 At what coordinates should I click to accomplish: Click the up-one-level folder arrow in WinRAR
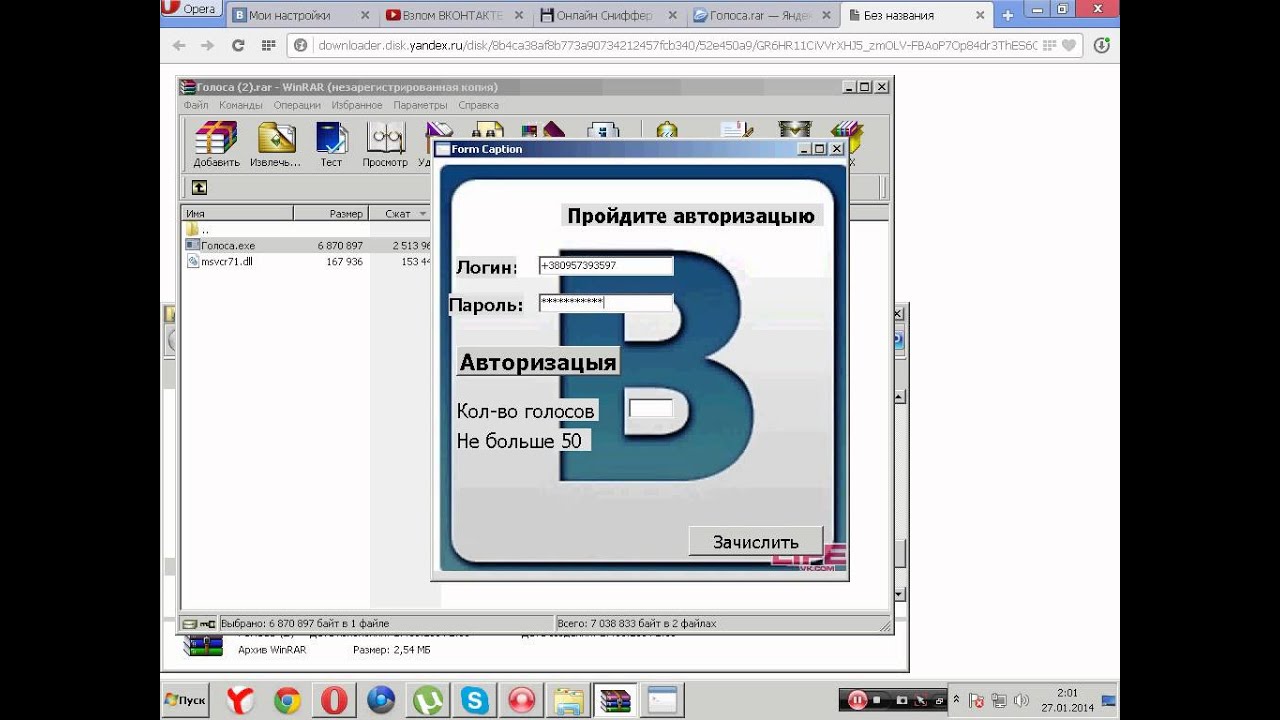click(199, 187)
